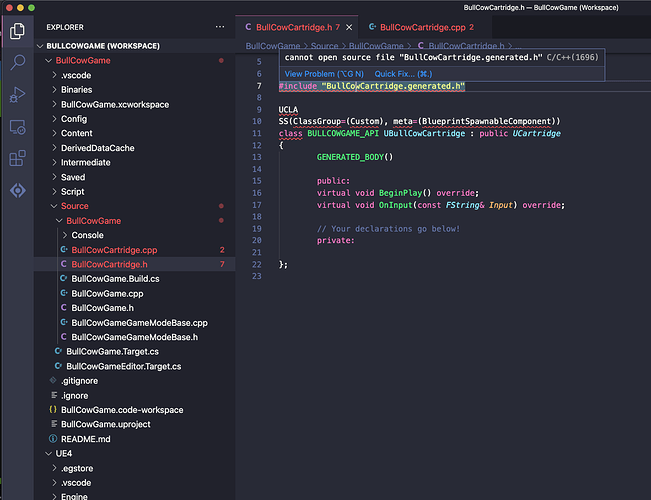Open the Explorer view in activity bar
The width and height of the screenshot is (651, 500).
(x=17, y=31)
